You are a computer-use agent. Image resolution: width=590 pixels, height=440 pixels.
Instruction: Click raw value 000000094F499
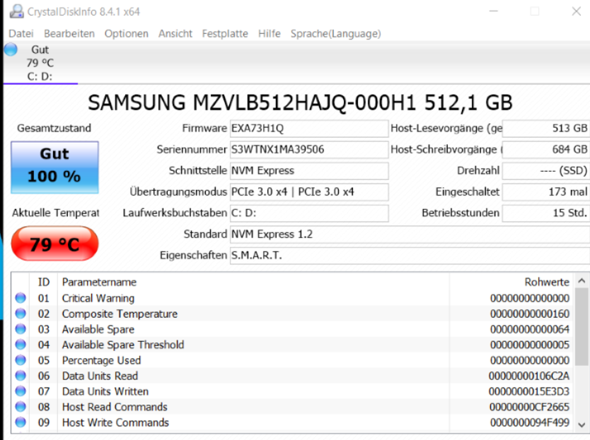(530, 422)
